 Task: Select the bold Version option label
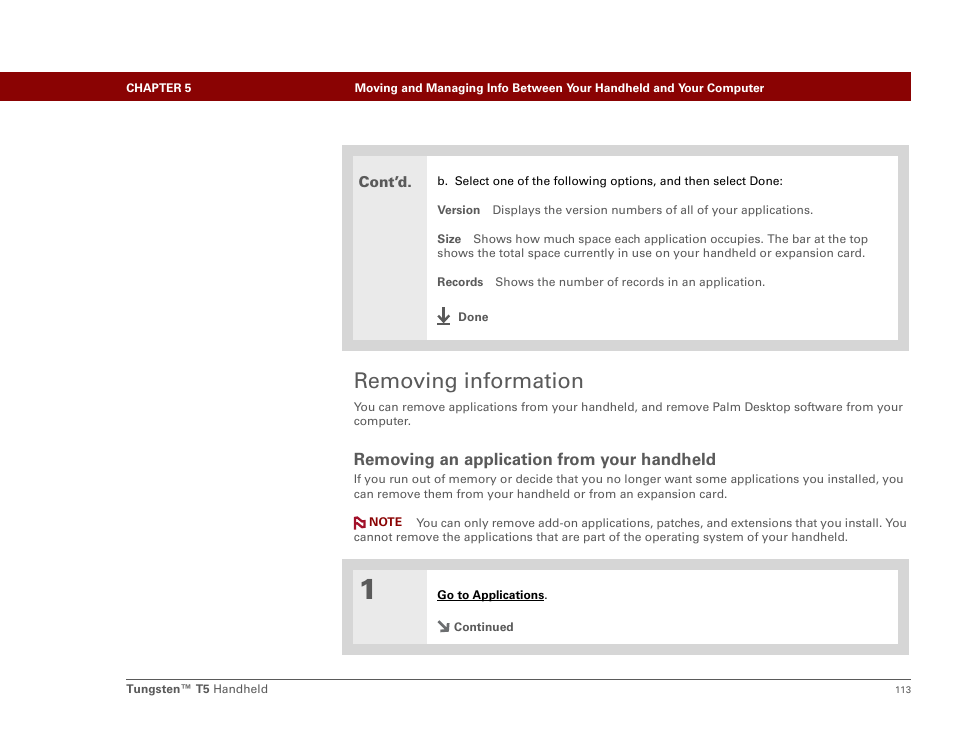[458, 210]
